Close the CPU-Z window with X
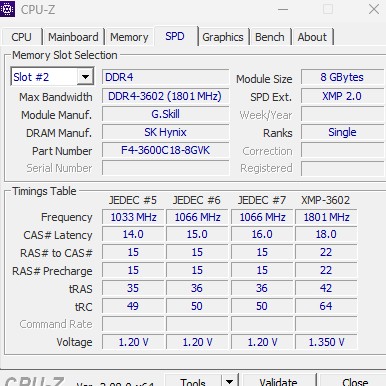The width and height of the screenshot is (386, 386). pyautogui.click(x=374, y=9)
